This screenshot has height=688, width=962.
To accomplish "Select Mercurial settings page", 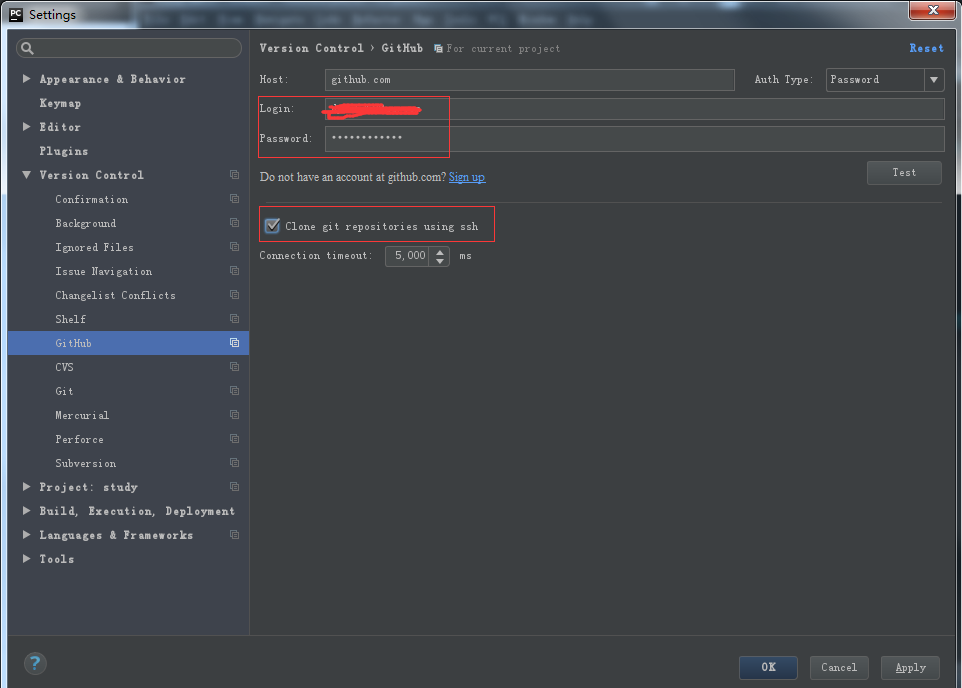I will [x=82, y=416].
